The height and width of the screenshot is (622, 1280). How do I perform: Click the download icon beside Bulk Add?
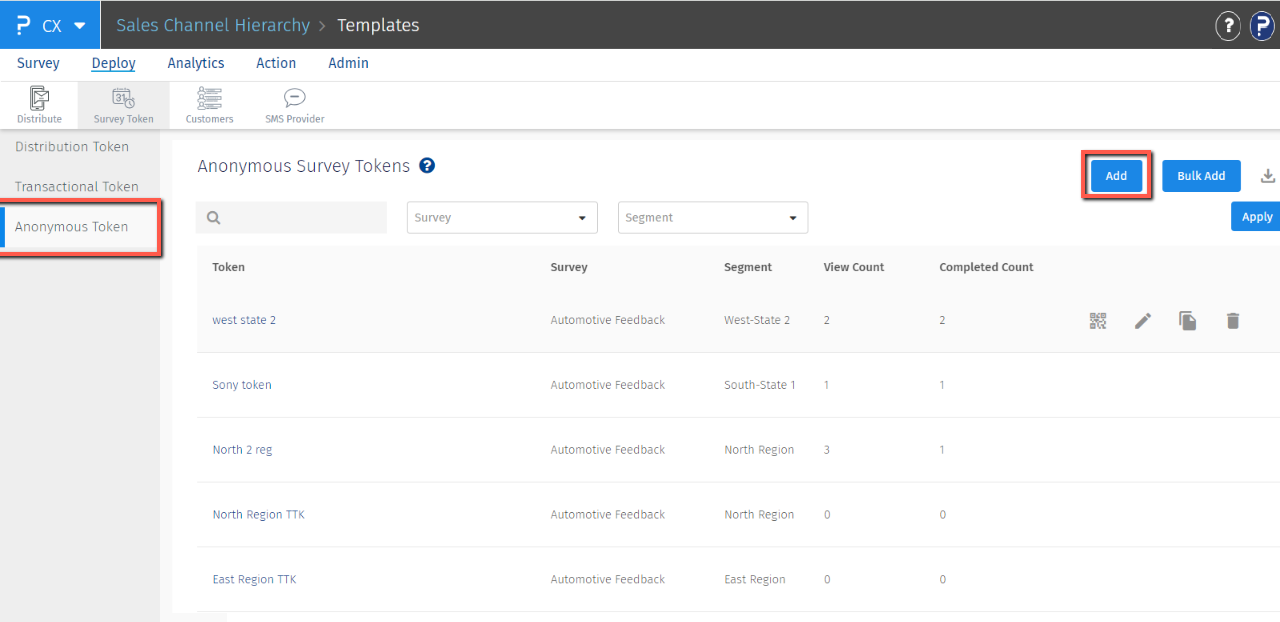[x=1267, y=176]
